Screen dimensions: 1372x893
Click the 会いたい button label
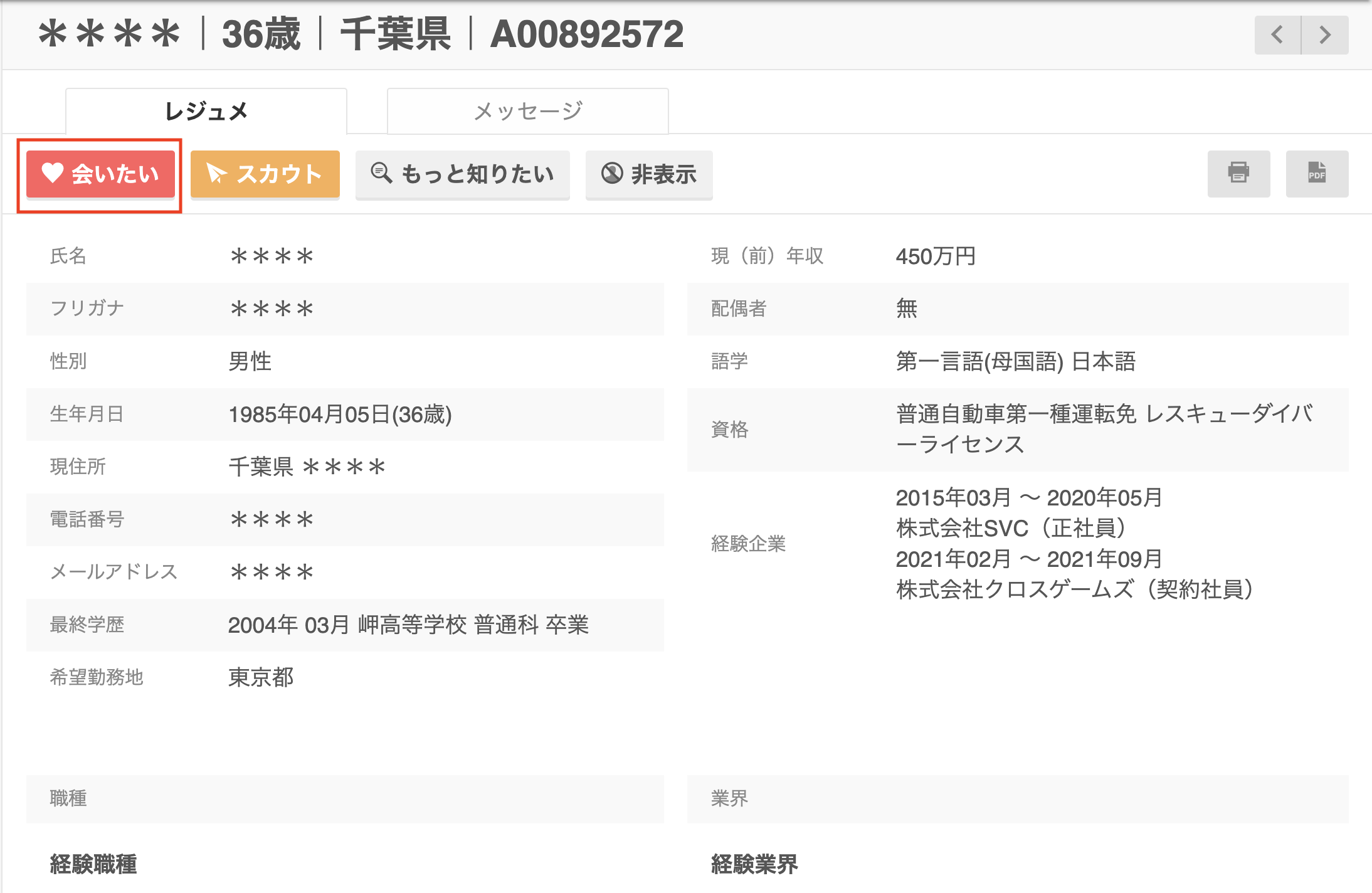[115, 174]
